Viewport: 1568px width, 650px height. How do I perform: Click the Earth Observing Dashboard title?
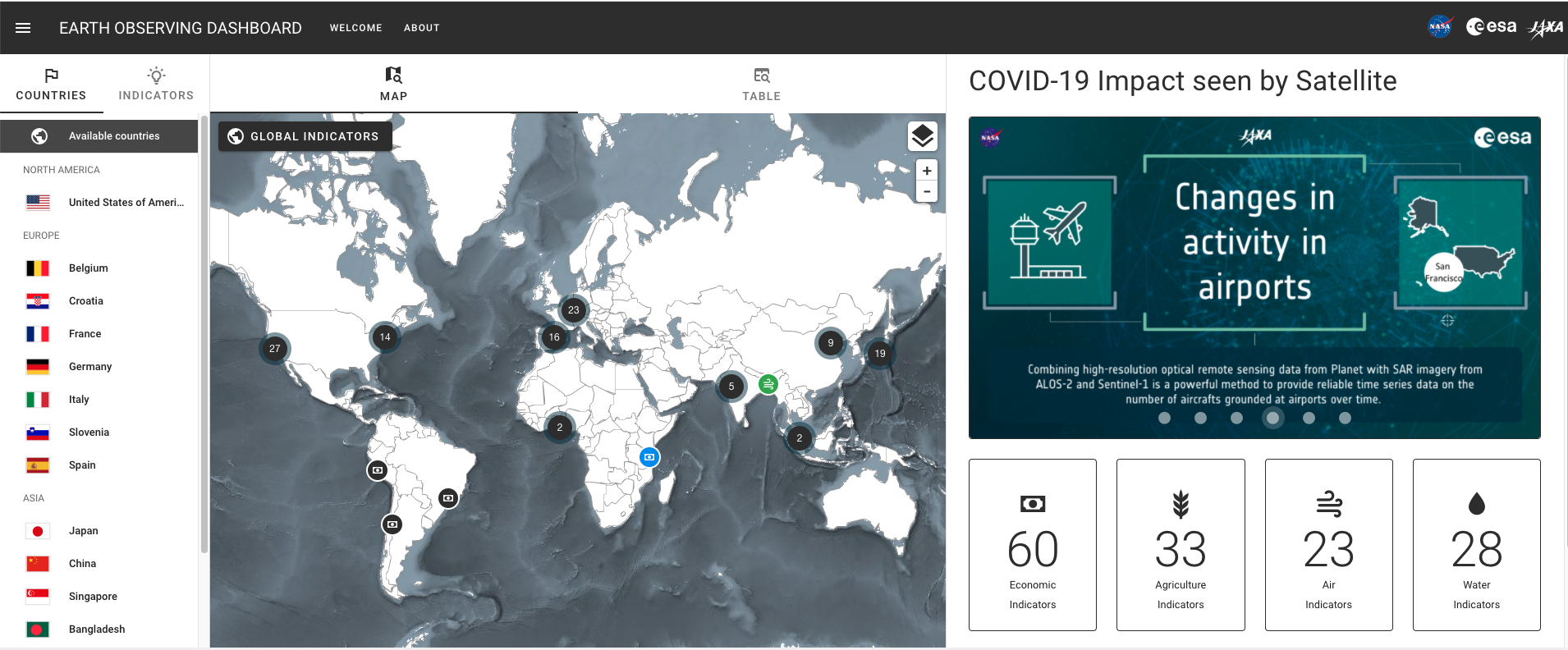pos(181,28)
